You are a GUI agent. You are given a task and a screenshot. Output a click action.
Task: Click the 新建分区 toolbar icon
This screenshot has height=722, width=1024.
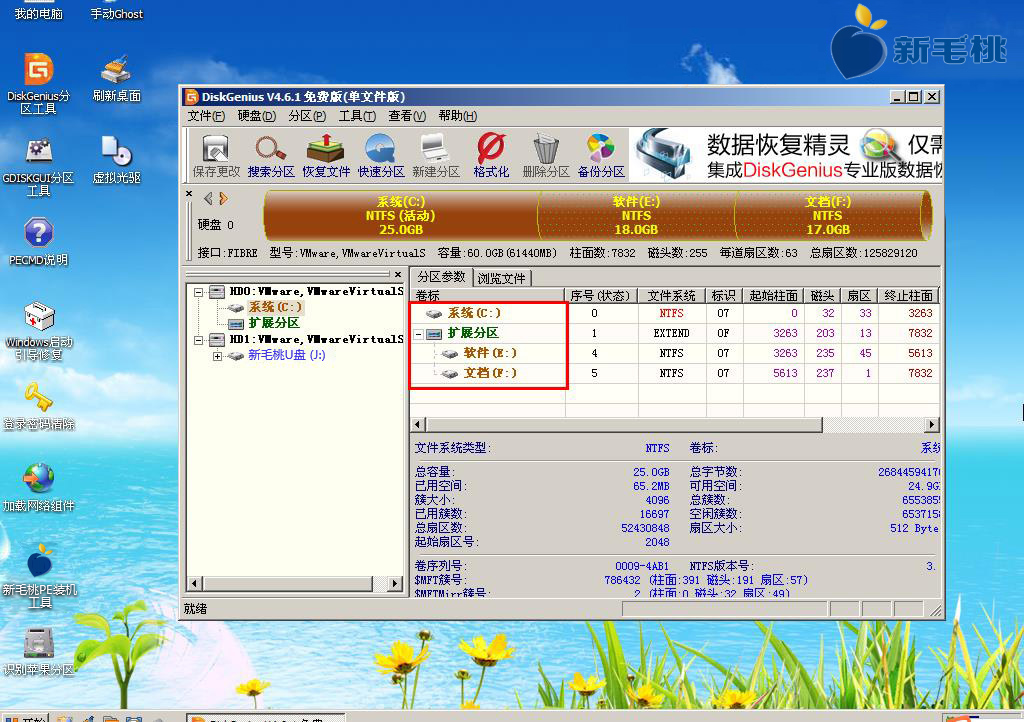tap(435, 156)
